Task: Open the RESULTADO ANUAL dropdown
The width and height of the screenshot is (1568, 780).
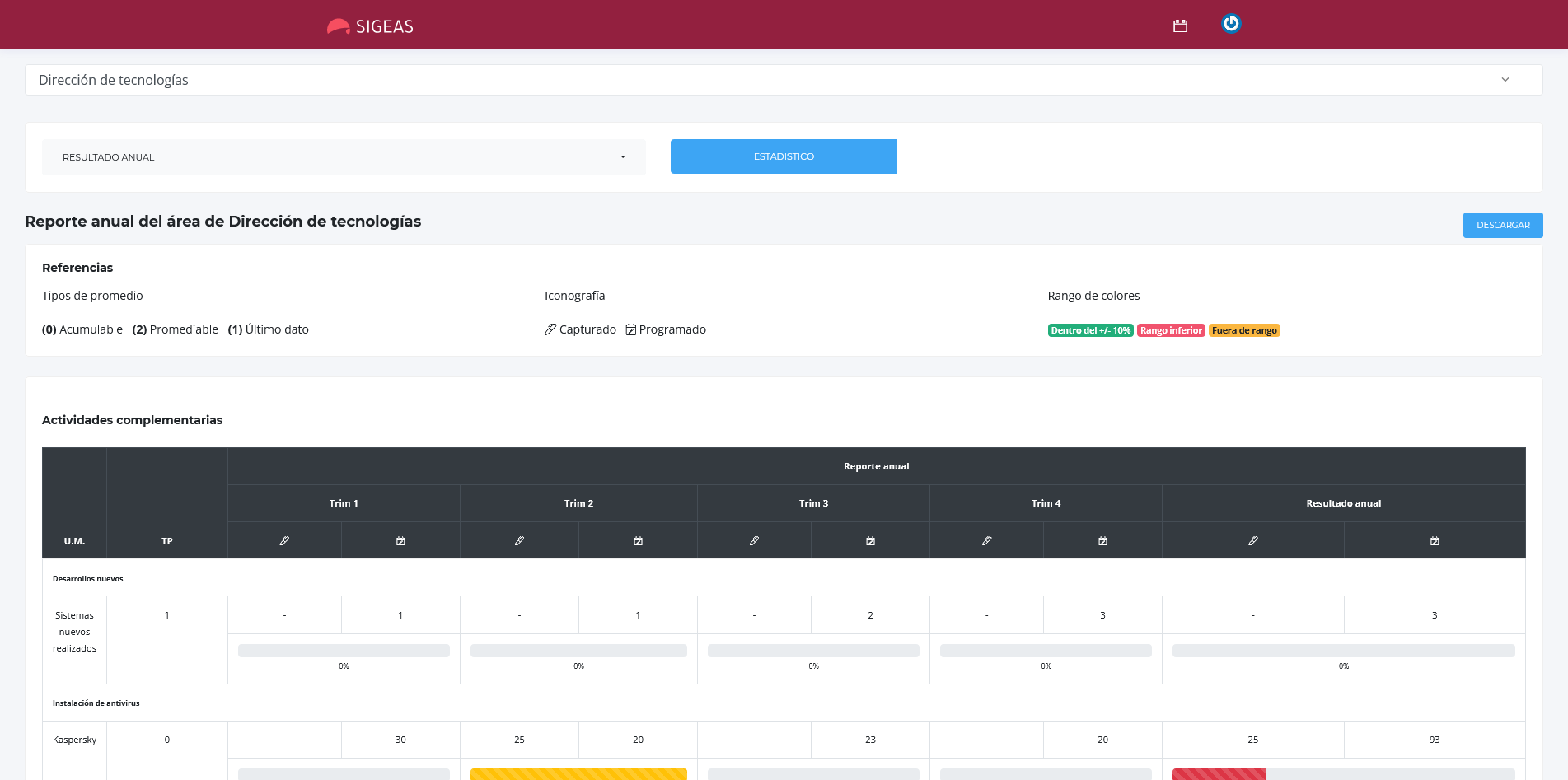Action: click(x=344, y=157)
